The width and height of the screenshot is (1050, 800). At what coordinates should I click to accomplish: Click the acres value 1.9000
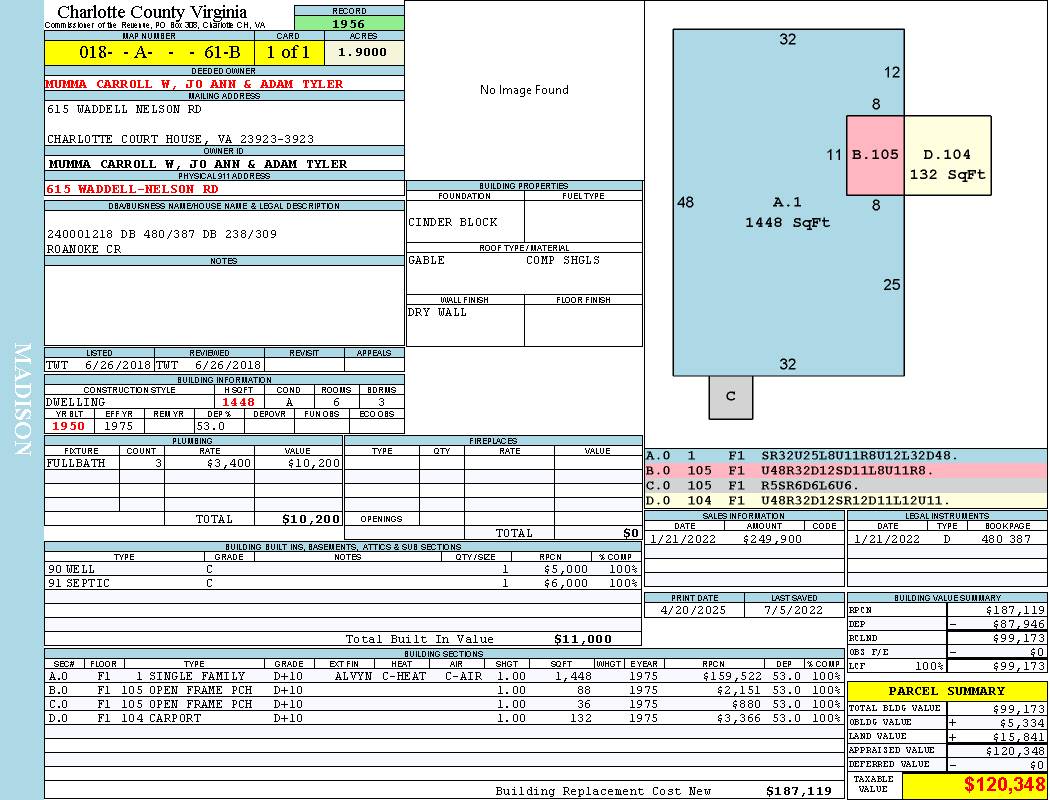click(x=363, y=52)
